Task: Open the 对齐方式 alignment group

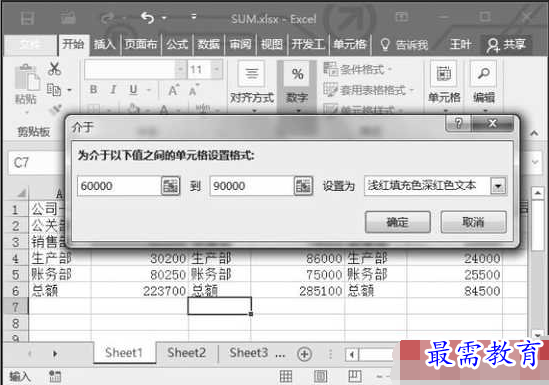Action: 251,86
